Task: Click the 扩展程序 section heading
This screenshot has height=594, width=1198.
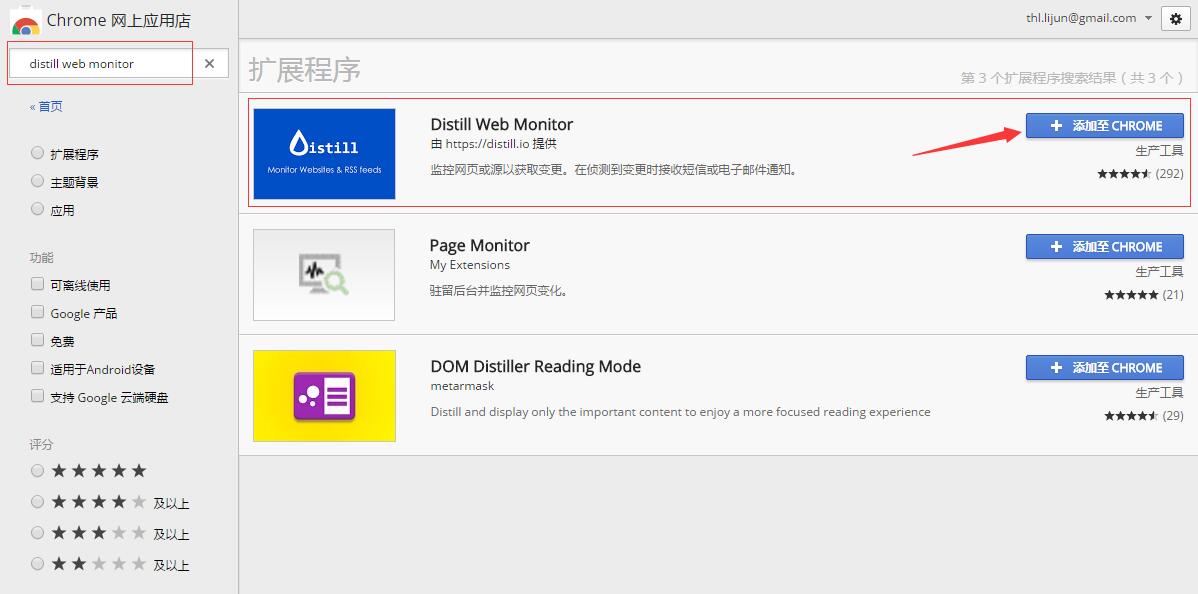Action: click(x=304, y=70)
